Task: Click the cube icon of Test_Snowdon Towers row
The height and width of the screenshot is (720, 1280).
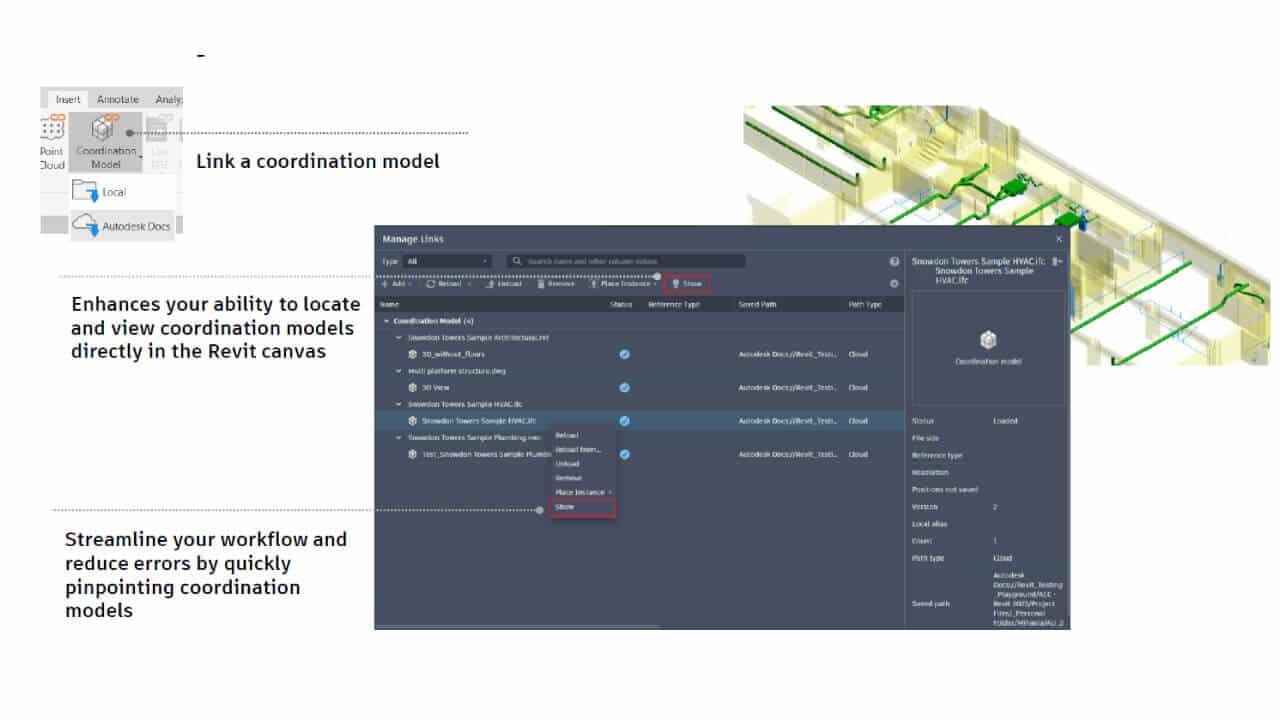Action: (412, 454)
